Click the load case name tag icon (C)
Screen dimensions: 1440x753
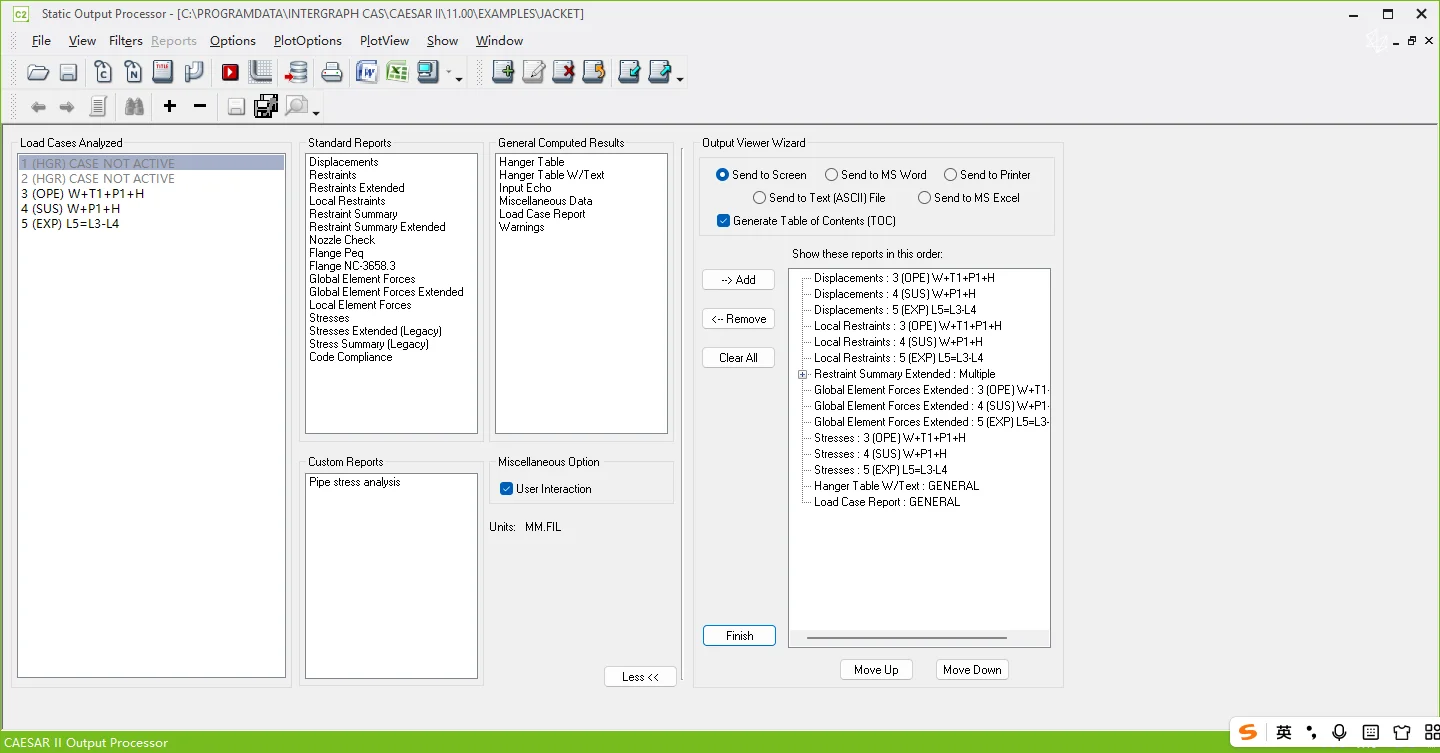coord(103,72)
